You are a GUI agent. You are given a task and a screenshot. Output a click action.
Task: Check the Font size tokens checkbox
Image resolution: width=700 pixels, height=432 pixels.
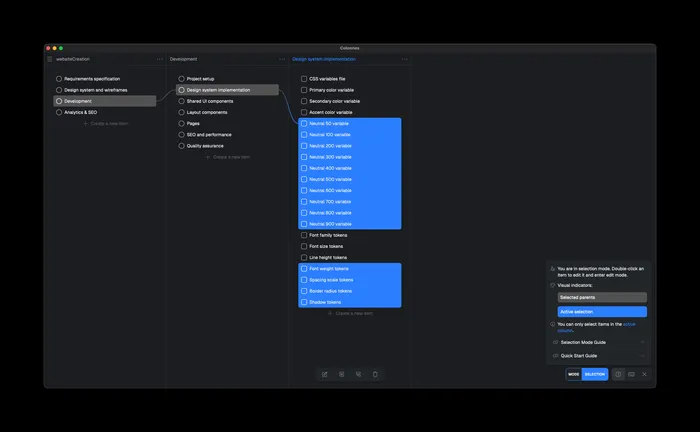click(x=304, y=246)
